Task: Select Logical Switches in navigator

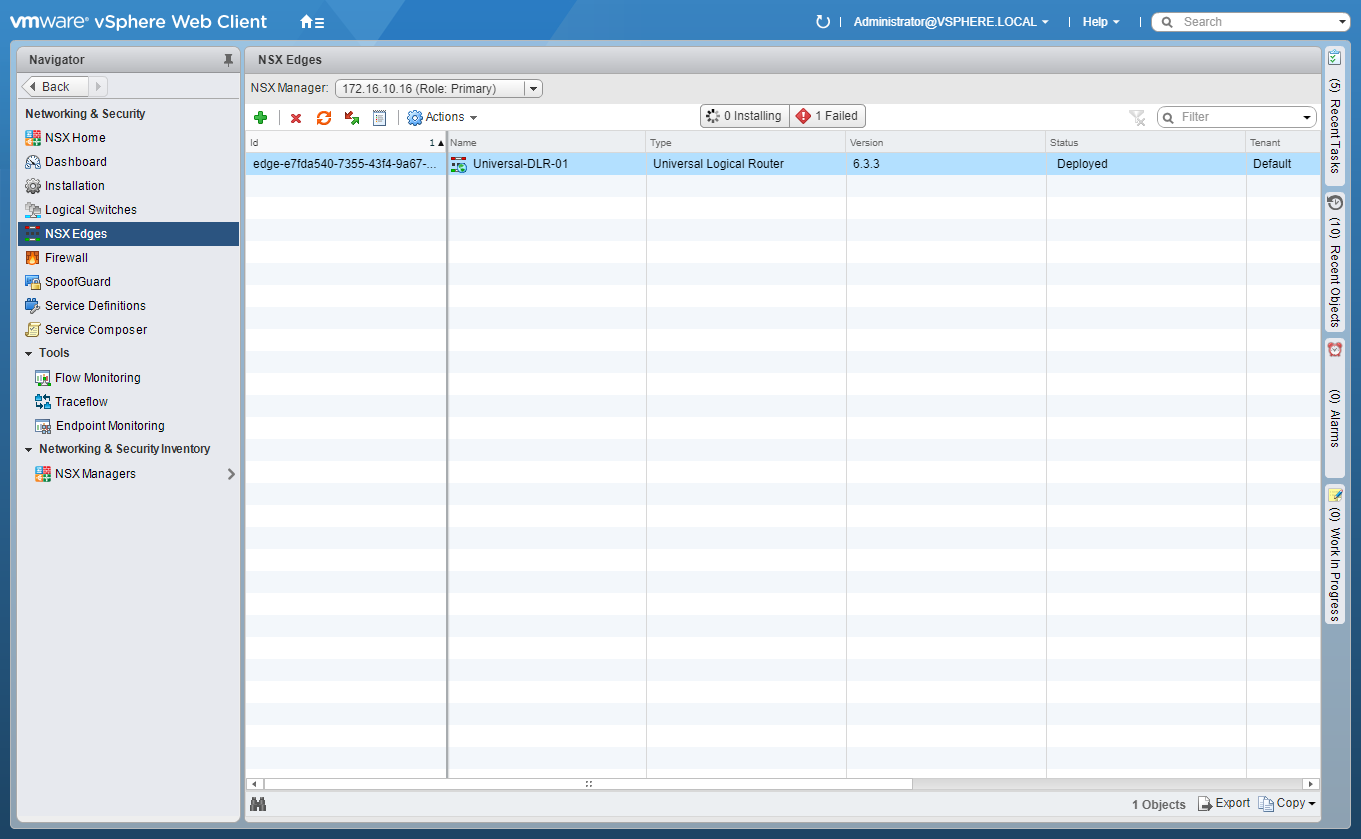Action: click(x=90, y=210)
